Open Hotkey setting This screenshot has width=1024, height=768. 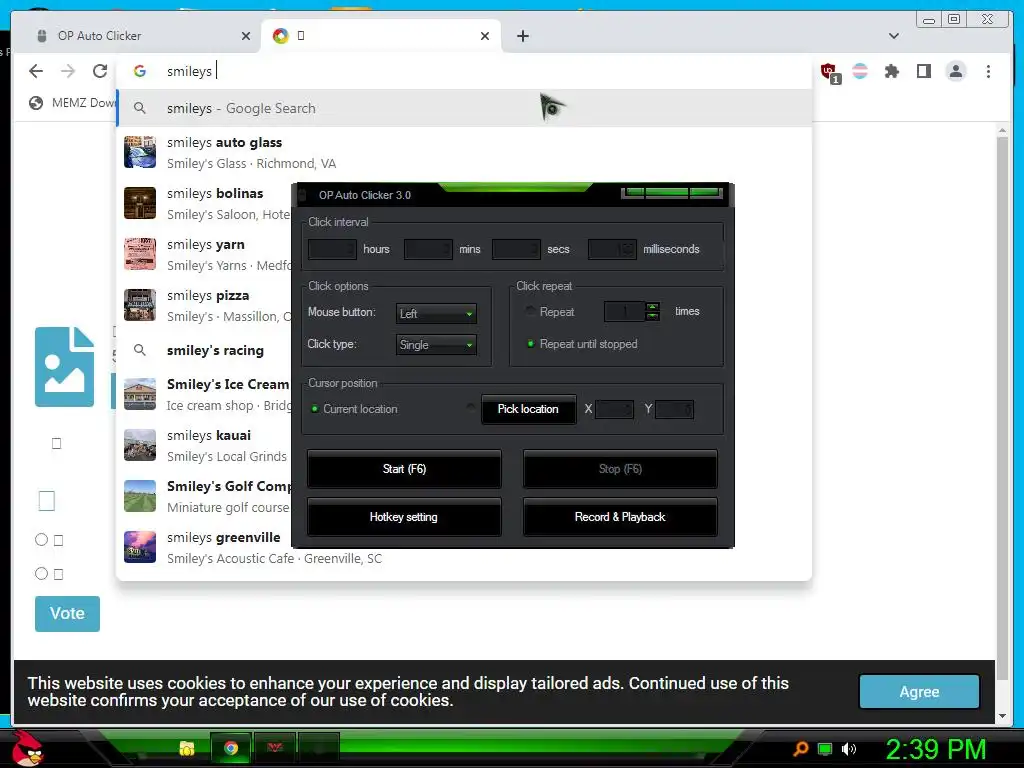click(x=404, y=517)
